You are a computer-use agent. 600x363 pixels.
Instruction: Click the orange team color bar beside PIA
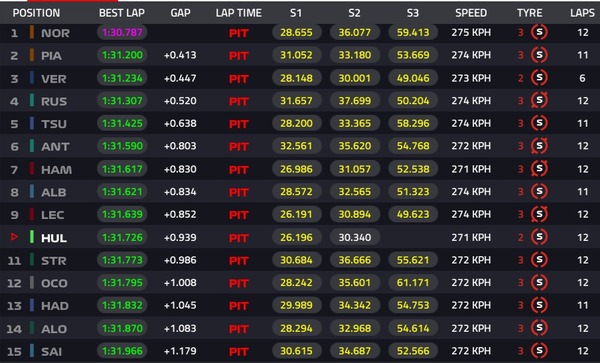[32, 55]
